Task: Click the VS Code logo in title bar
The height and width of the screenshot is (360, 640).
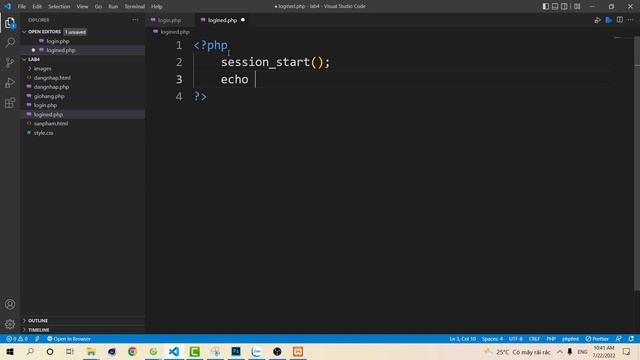Action: point(7,6)
